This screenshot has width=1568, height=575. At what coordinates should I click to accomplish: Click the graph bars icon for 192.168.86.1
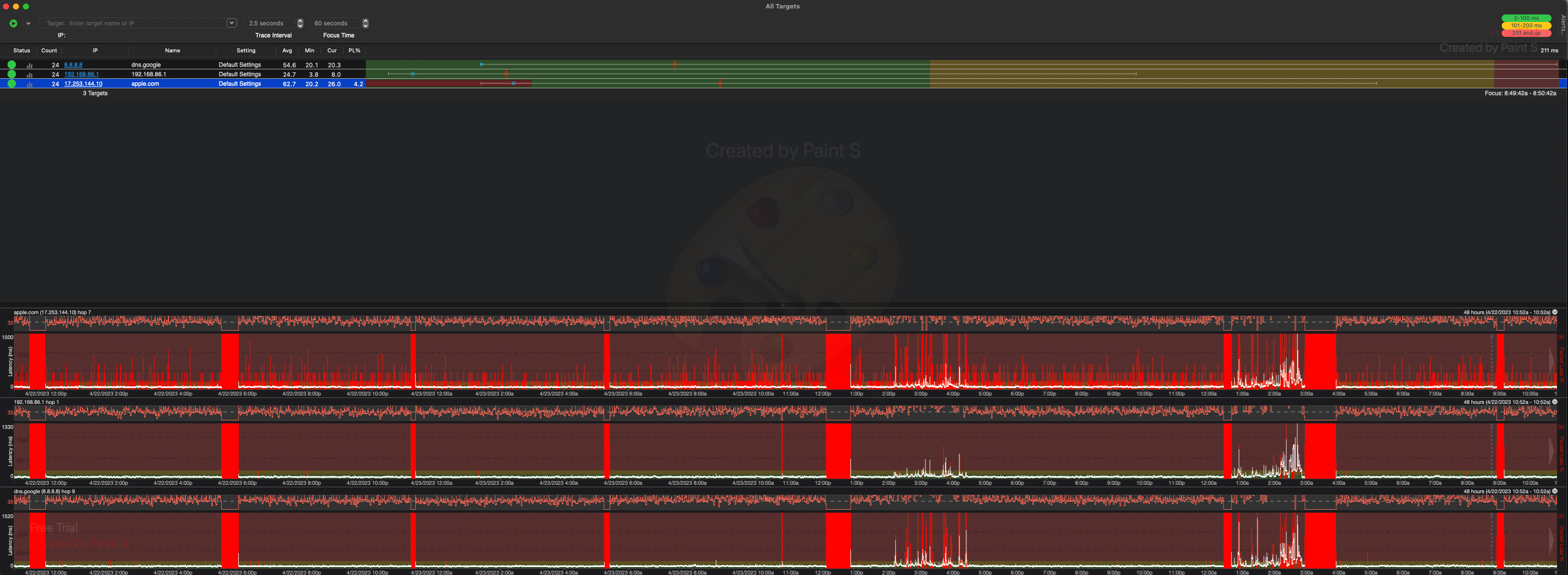click(x=29, y=75)
